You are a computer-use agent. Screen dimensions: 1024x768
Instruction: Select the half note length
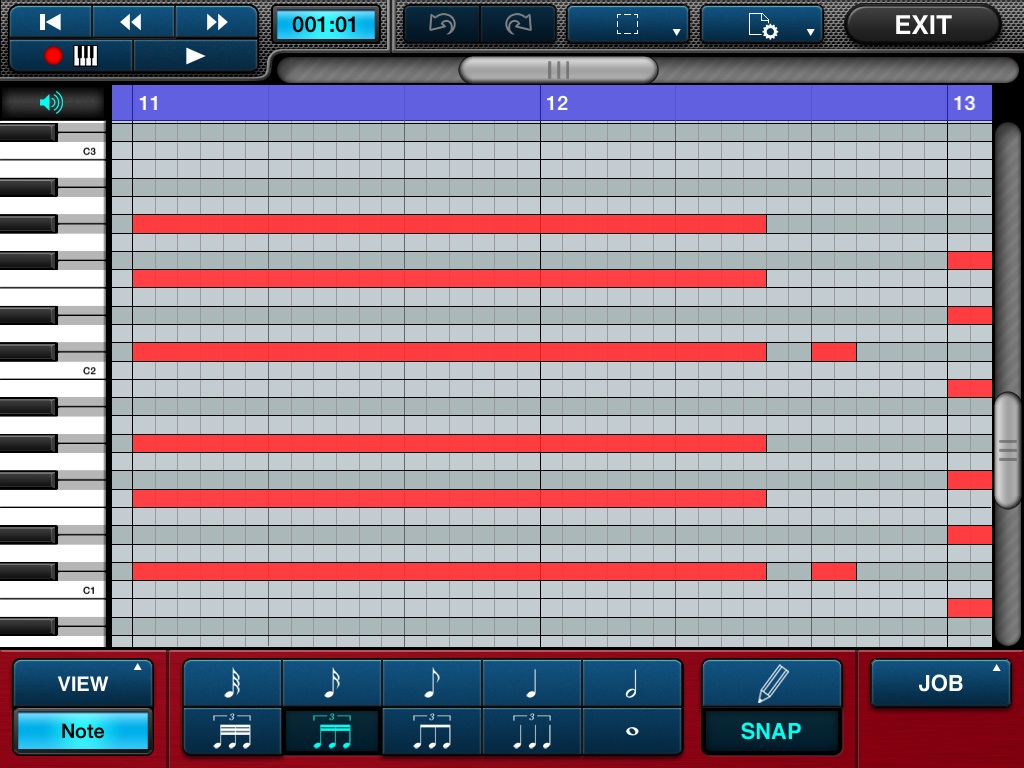632,683
